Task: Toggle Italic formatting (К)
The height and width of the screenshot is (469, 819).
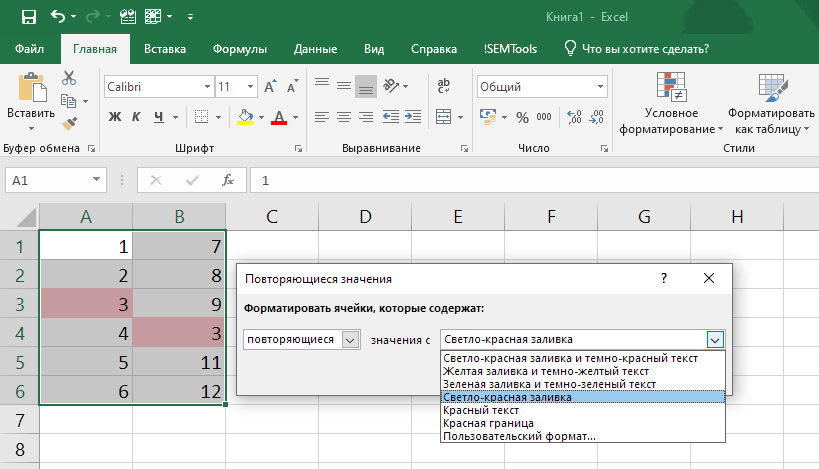Action: 137,117
